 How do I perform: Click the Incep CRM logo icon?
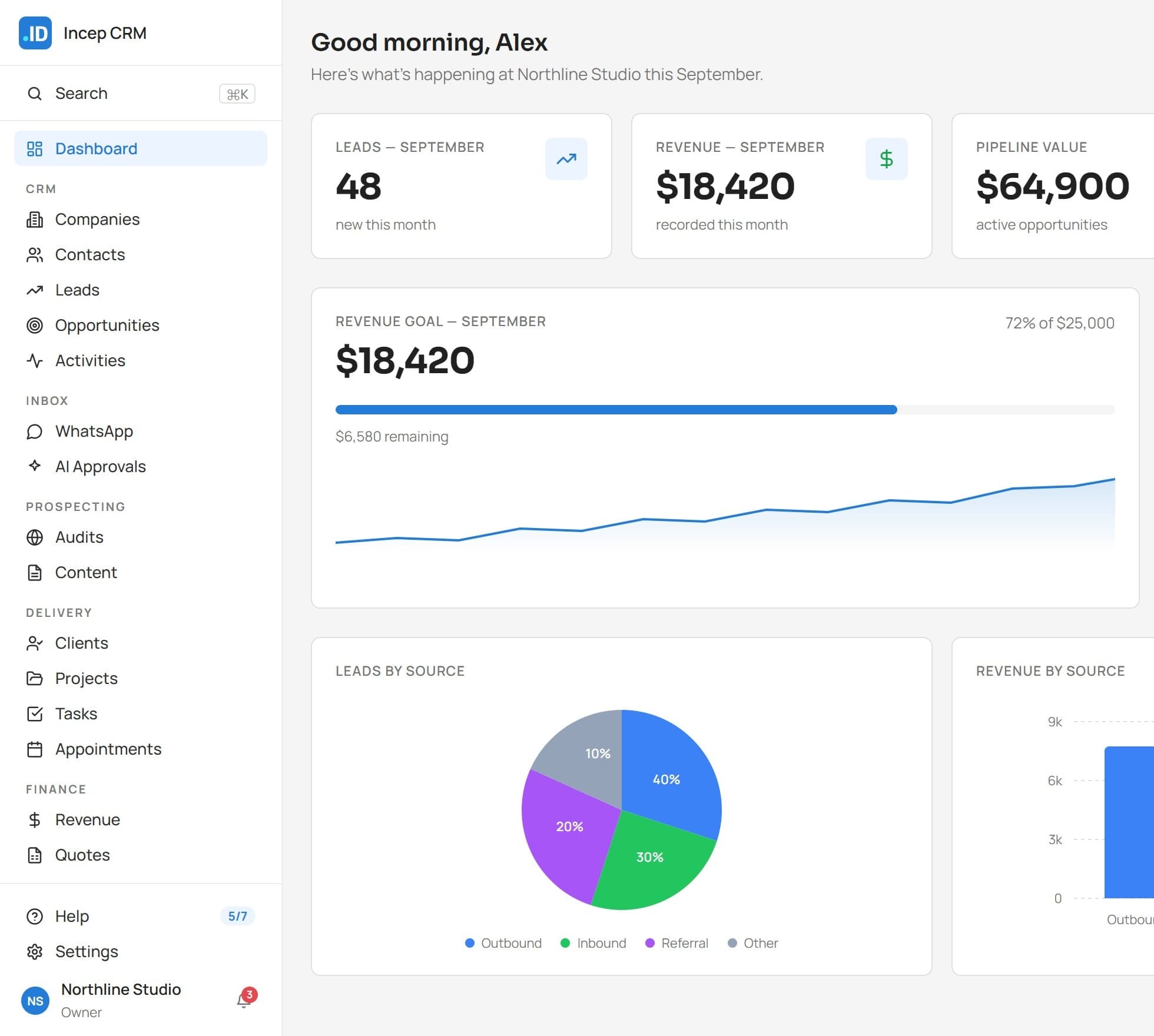pos(35,33)
